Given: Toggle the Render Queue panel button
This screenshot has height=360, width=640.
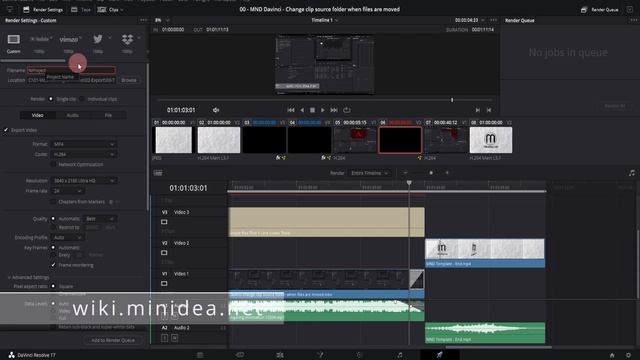Looking at the screenshot, I should coord(599,10).
